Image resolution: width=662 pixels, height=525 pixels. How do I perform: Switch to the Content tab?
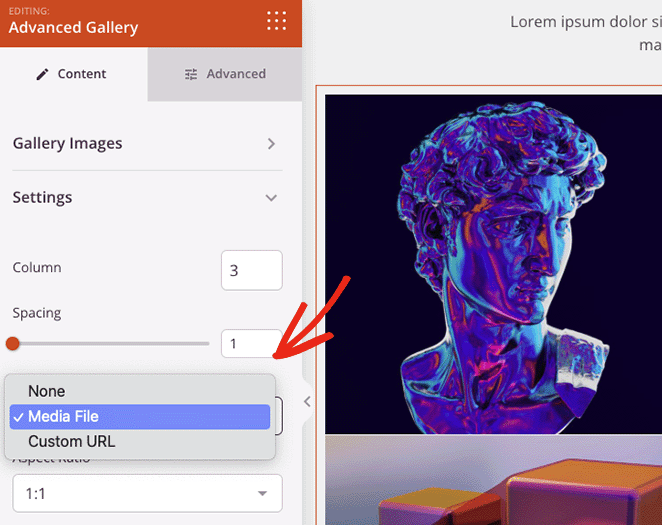74,74
